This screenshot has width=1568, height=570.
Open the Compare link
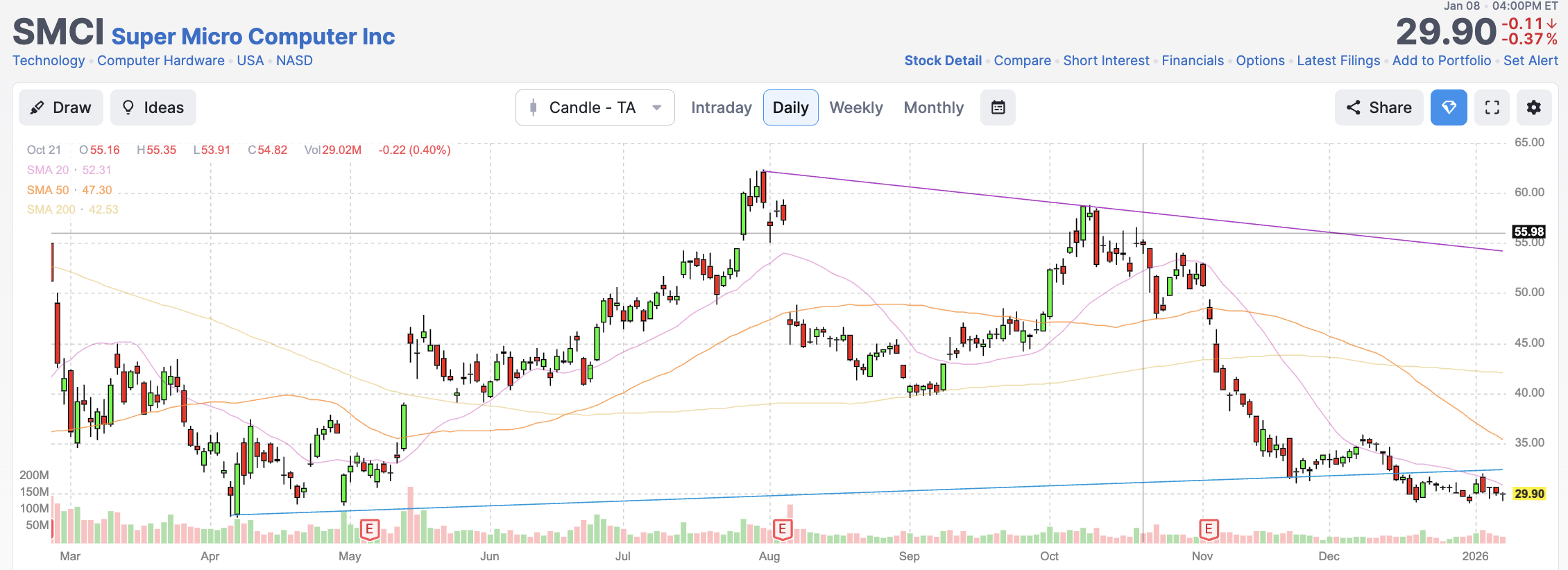1022,60
